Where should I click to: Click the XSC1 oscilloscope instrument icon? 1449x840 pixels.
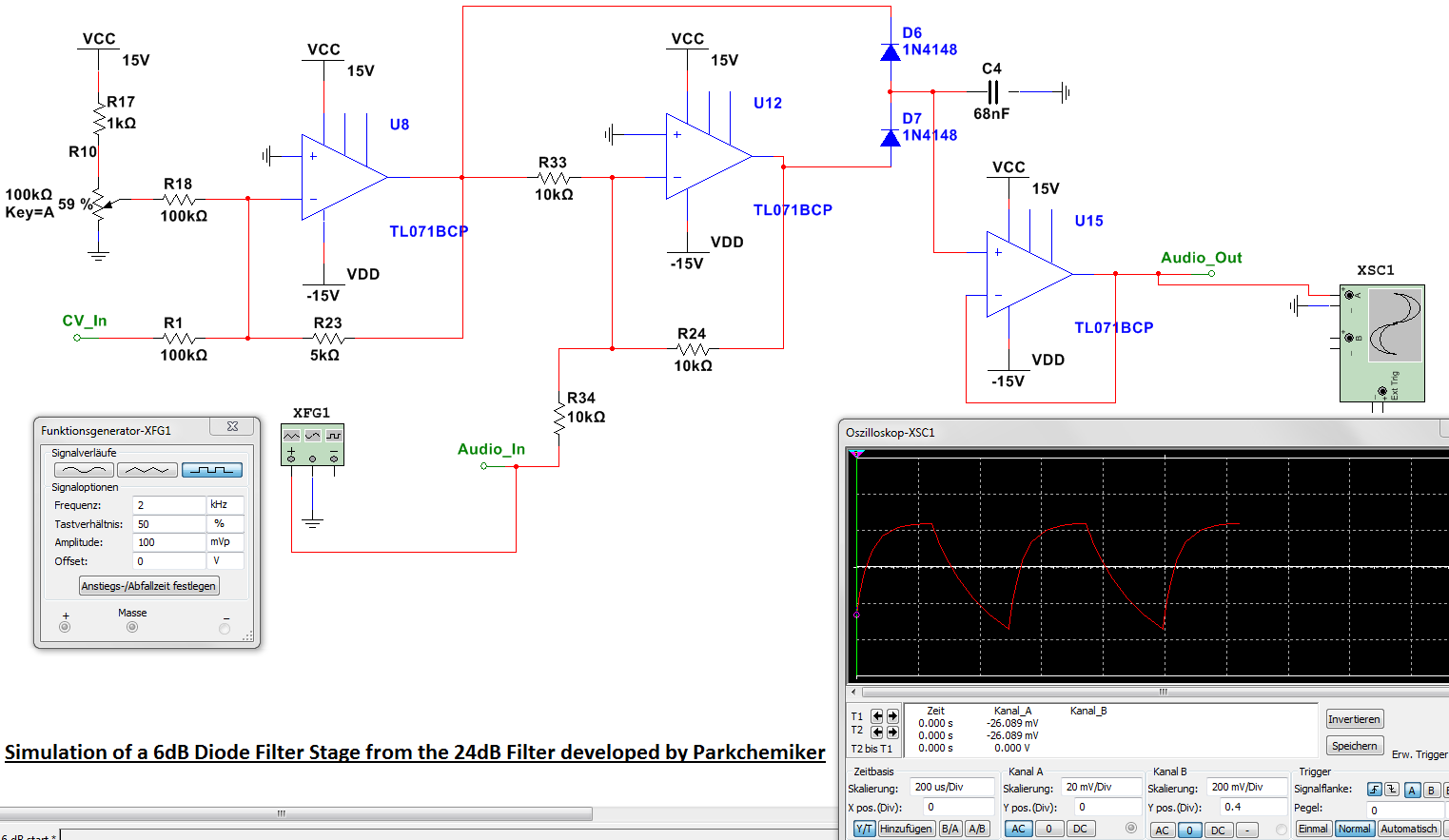1382,342
